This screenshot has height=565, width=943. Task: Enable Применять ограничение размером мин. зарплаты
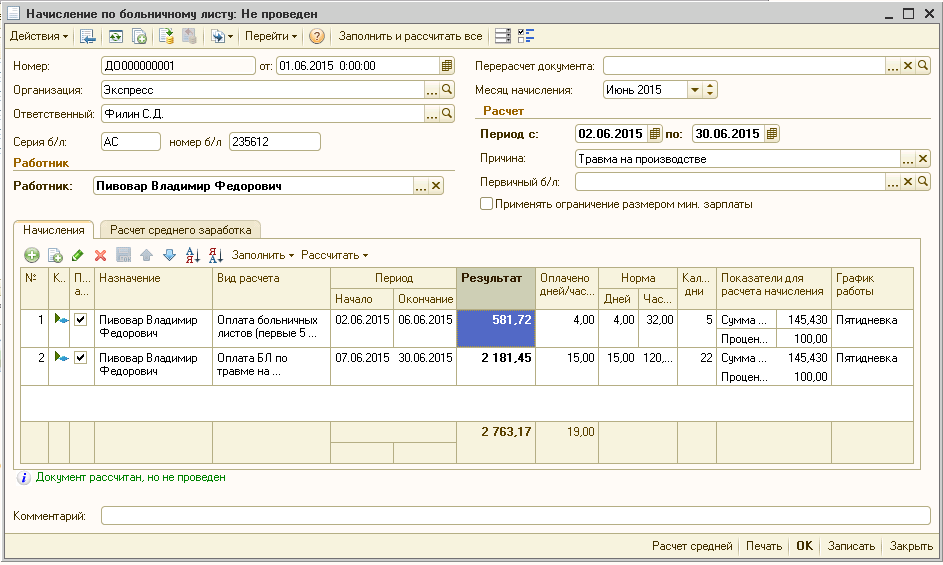[487, 204]
